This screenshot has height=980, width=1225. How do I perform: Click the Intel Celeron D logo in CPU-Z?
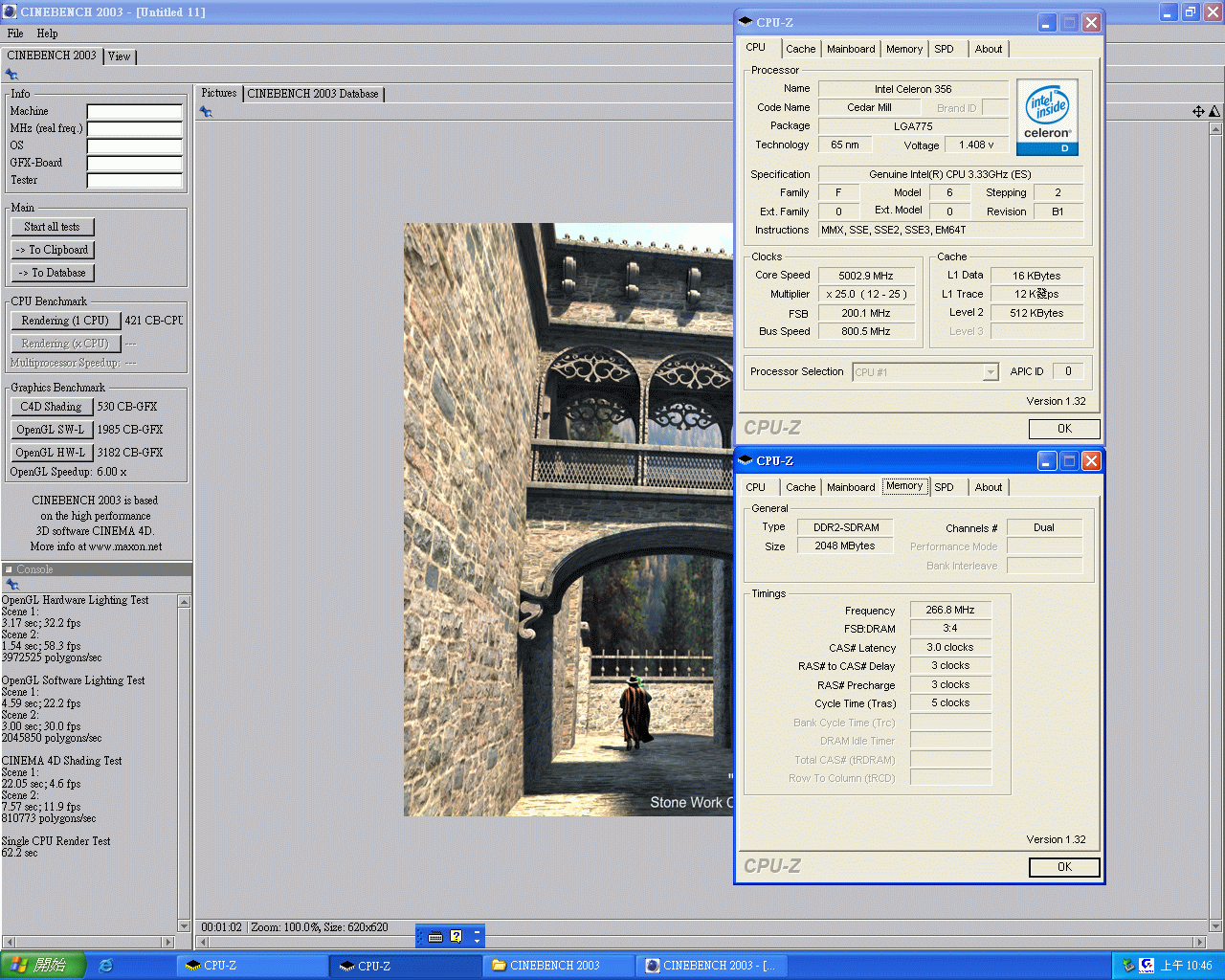pyautogui.click(x=1048, y=117)
